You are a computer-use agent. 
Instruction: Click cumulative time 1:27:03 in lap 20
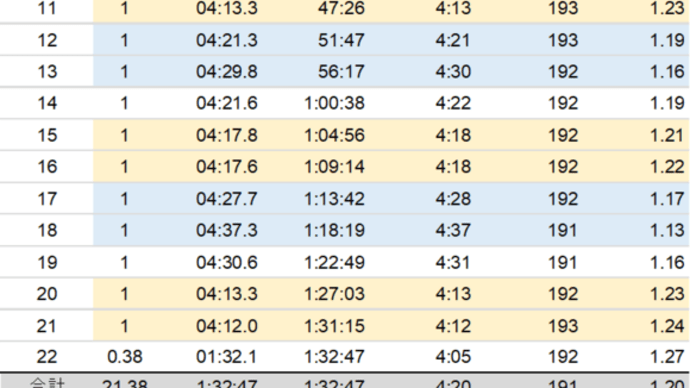point(334,294)
